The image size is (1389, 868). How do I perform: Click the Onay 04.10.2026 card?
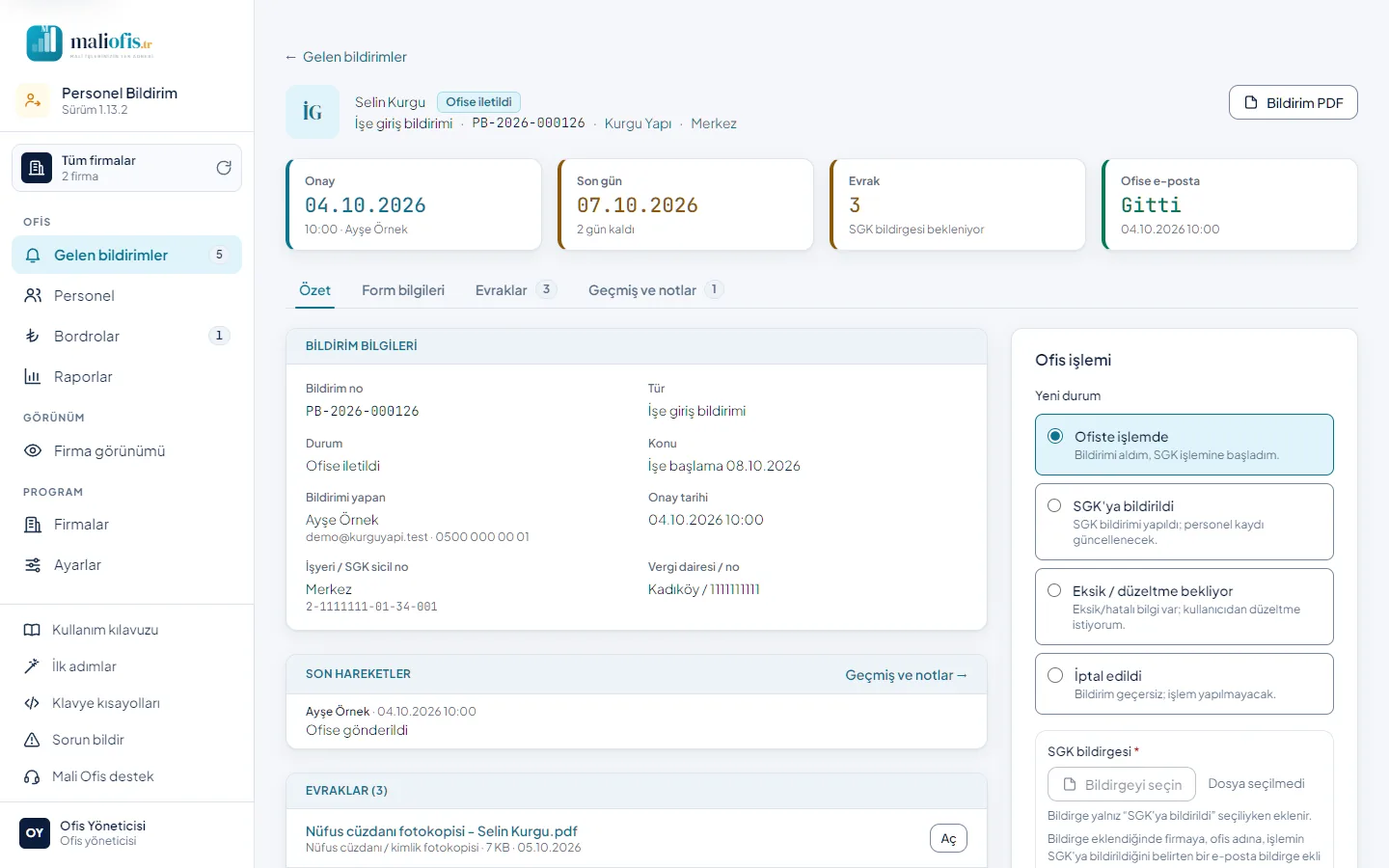point(414,204)
